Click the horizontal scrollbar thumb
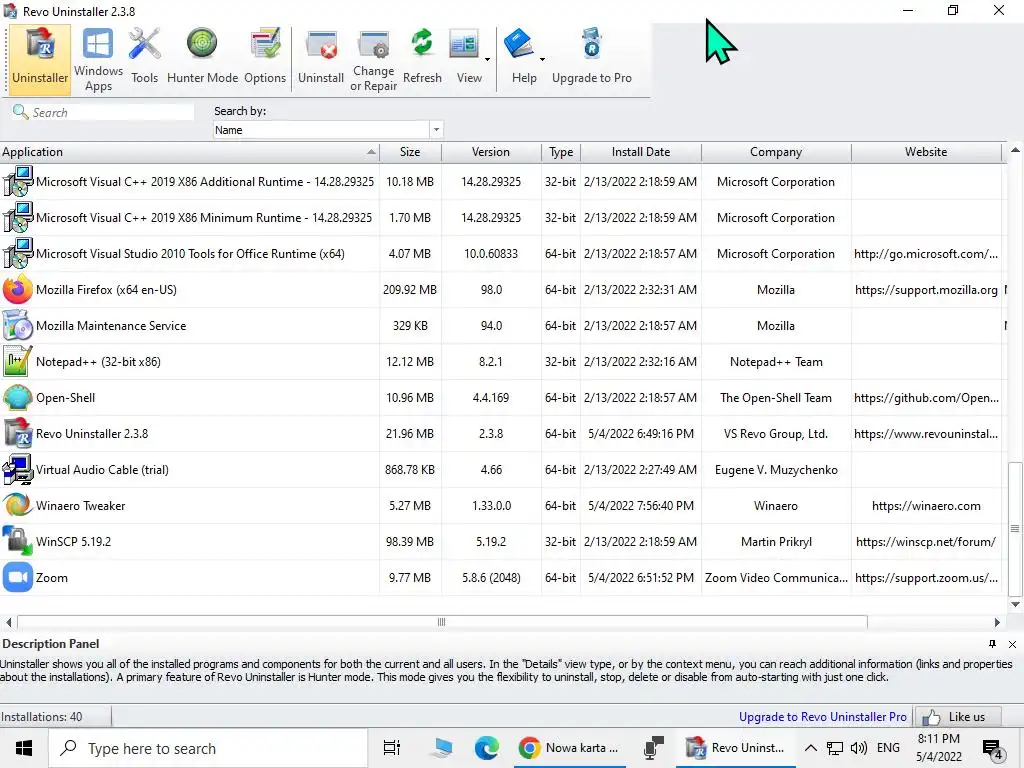 (442, 622)
